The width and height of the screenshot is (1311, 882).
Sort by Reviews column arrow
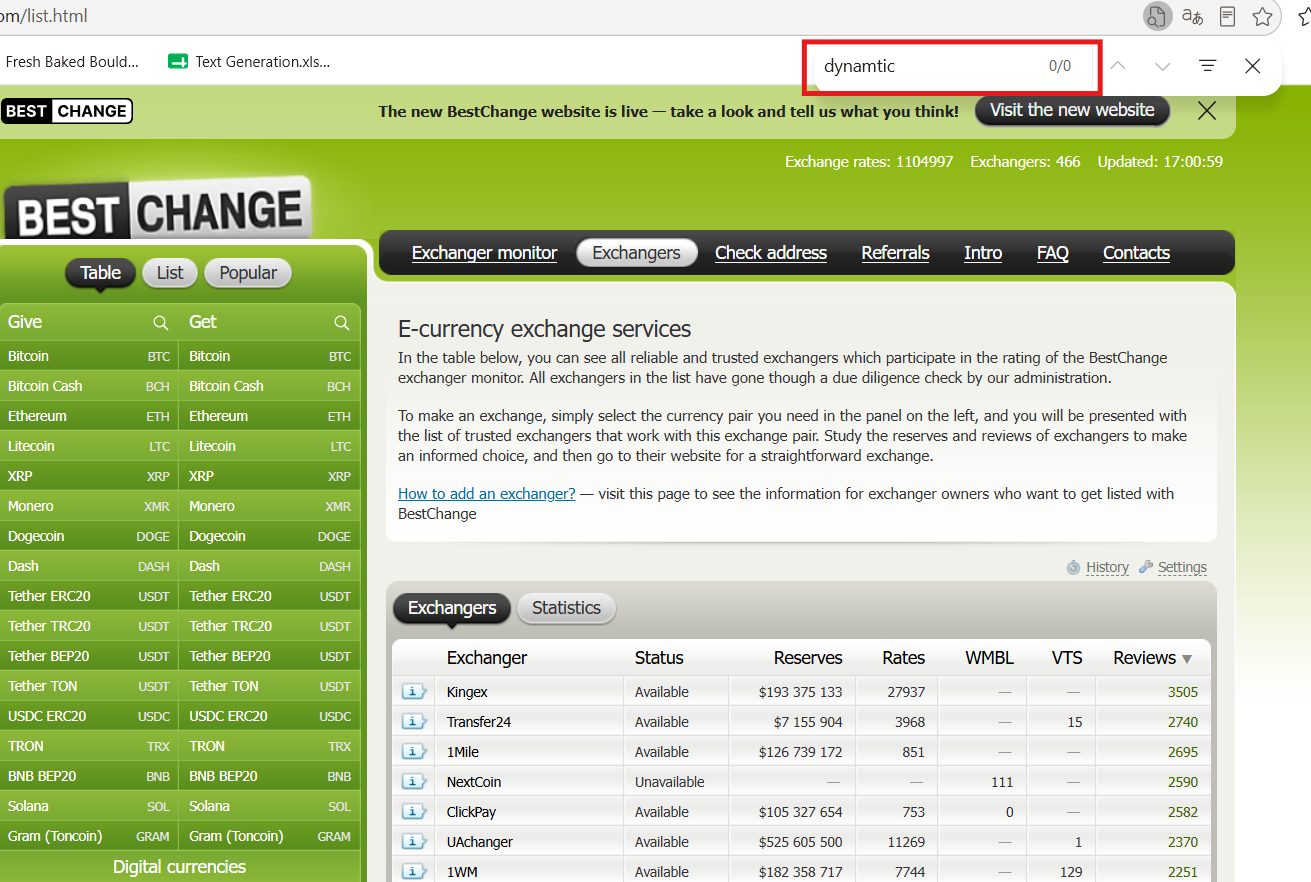pyautogui.click(x=1187, y=659)
